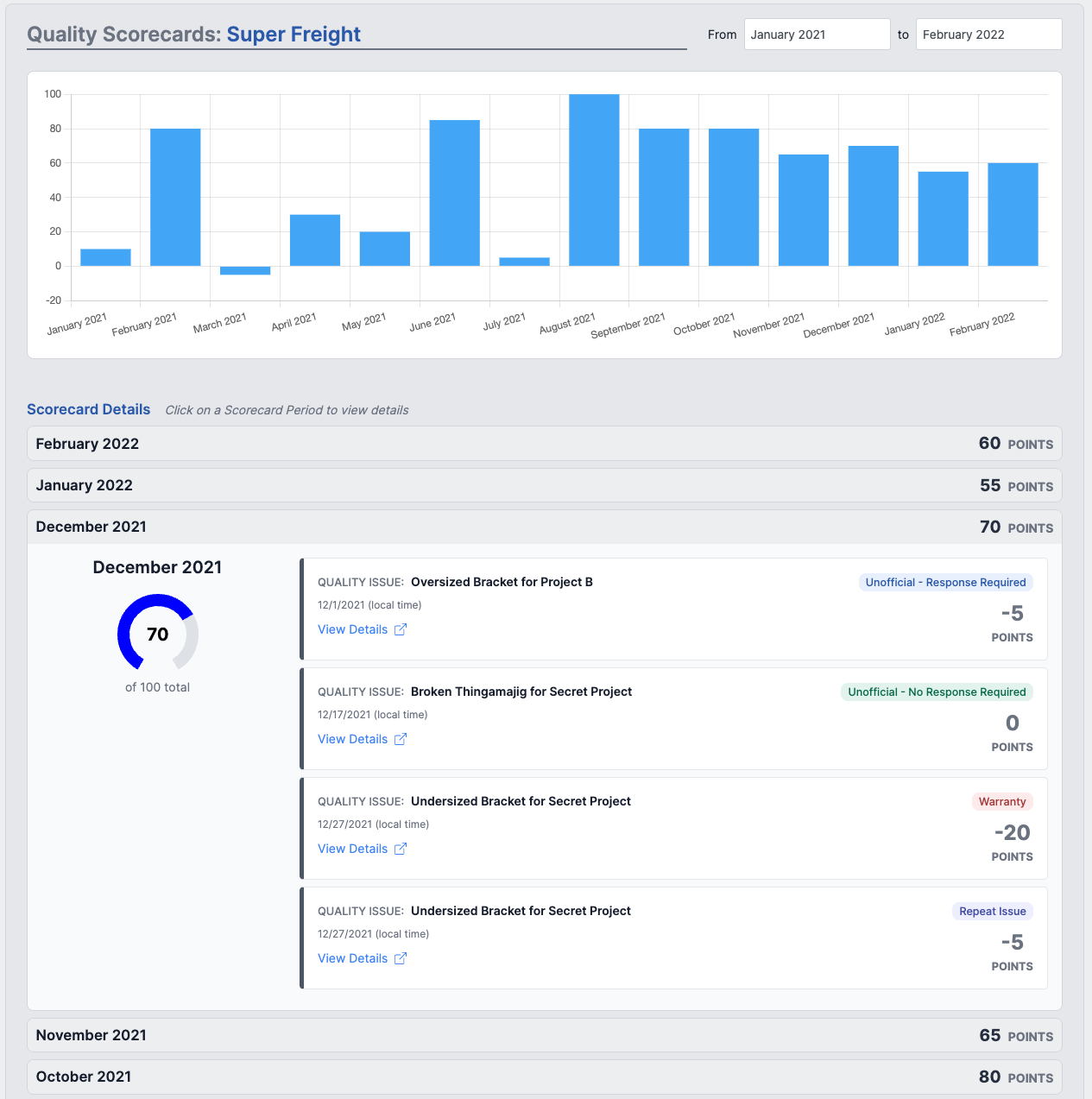
Task: Collapse the December 2021 scorecard period
Action: [x=545, y=527]
